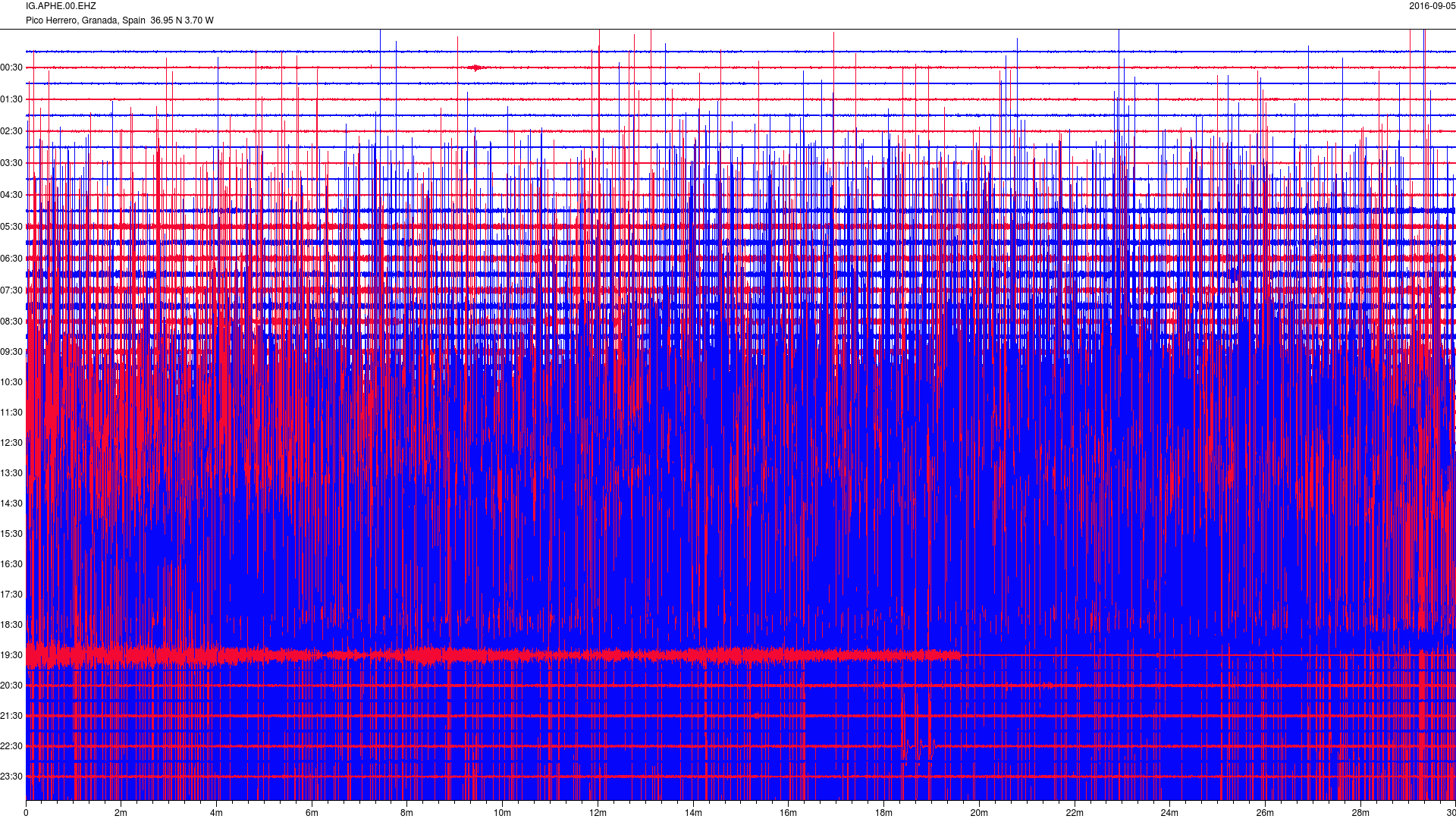Click the 14m axis tick label

point(693,813)
